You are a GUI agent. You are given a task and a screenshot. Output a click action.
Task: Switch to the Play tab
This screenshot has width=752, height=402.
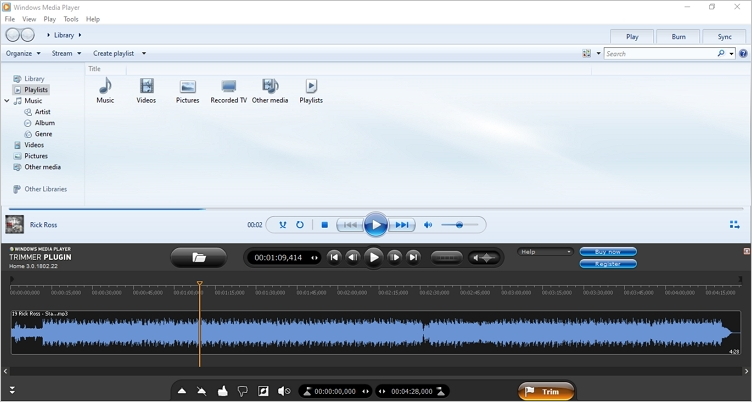tap(632, 36)
